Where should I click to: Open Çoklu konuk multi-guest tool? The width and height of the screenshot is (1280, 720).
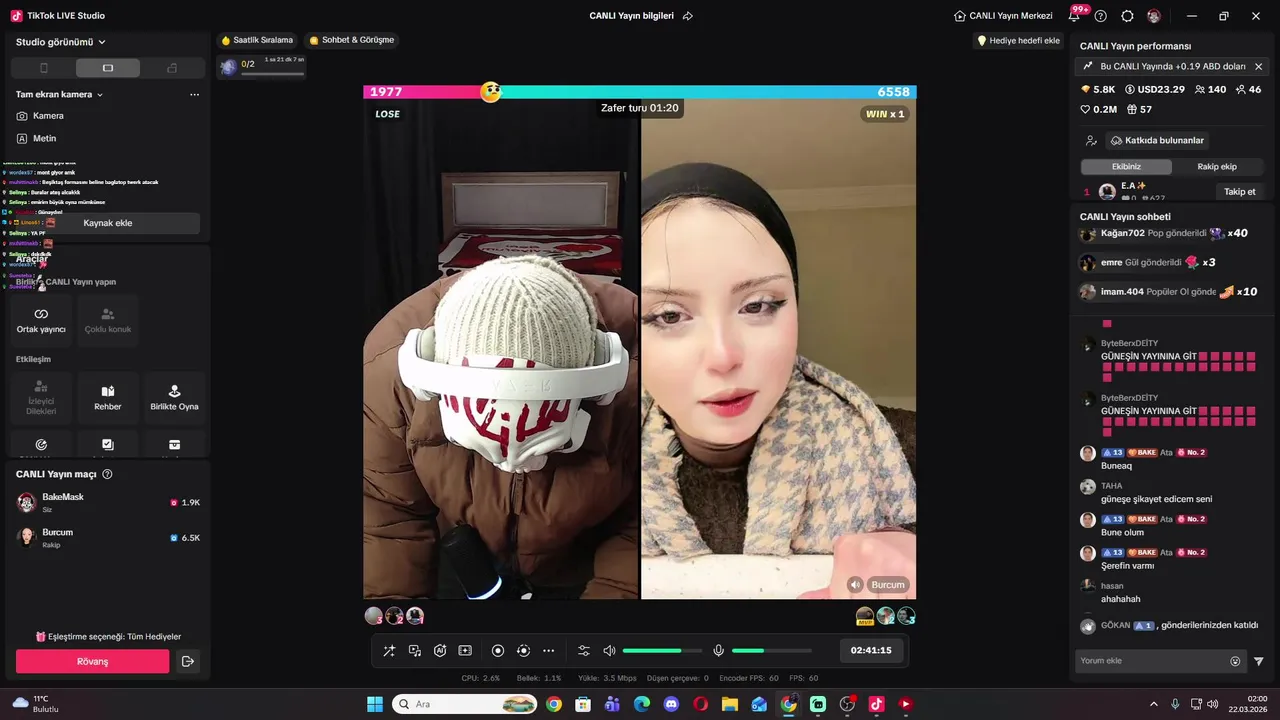pos(108,320)
